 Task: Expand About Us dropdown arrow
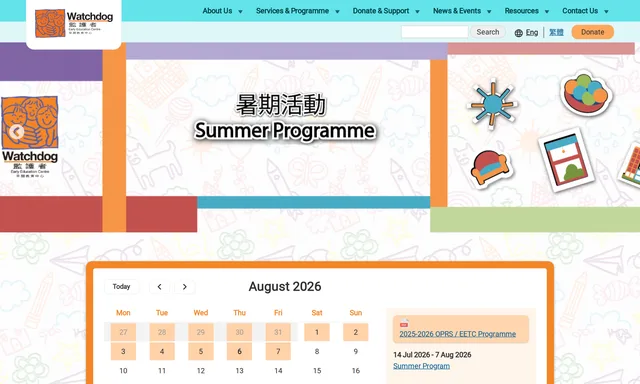pos(240,11)
